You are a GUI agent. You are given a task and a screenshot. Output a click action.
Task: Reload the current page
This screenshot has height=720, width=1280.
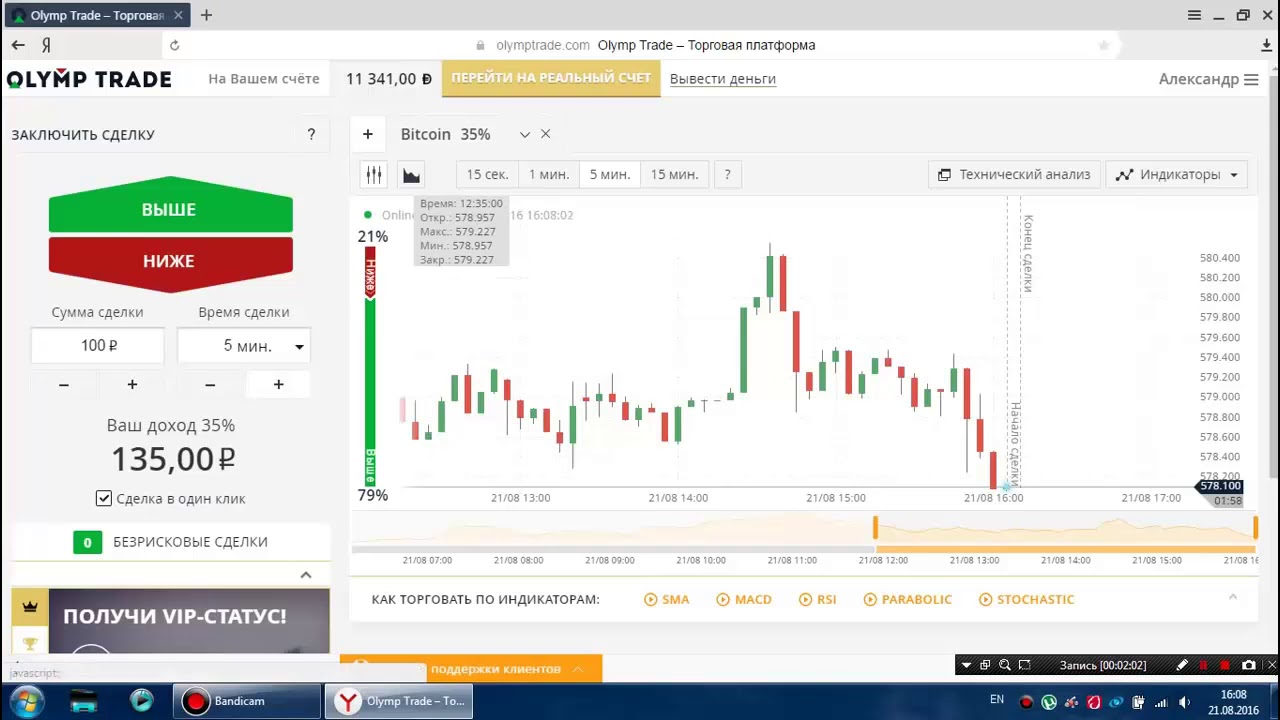point(174,45)
